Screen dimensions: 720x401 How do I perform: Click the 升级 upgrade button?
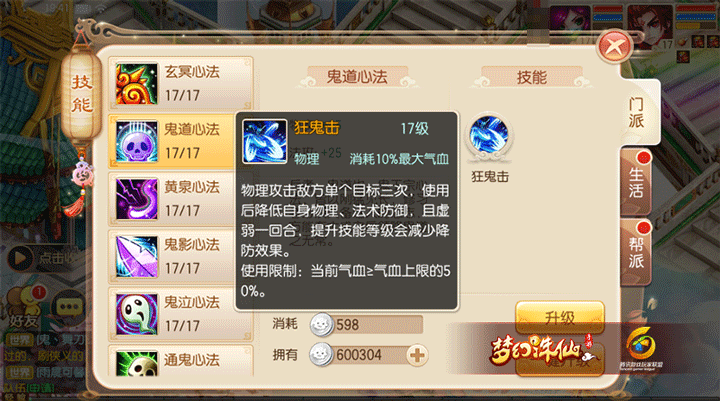(x=560, y=317)
